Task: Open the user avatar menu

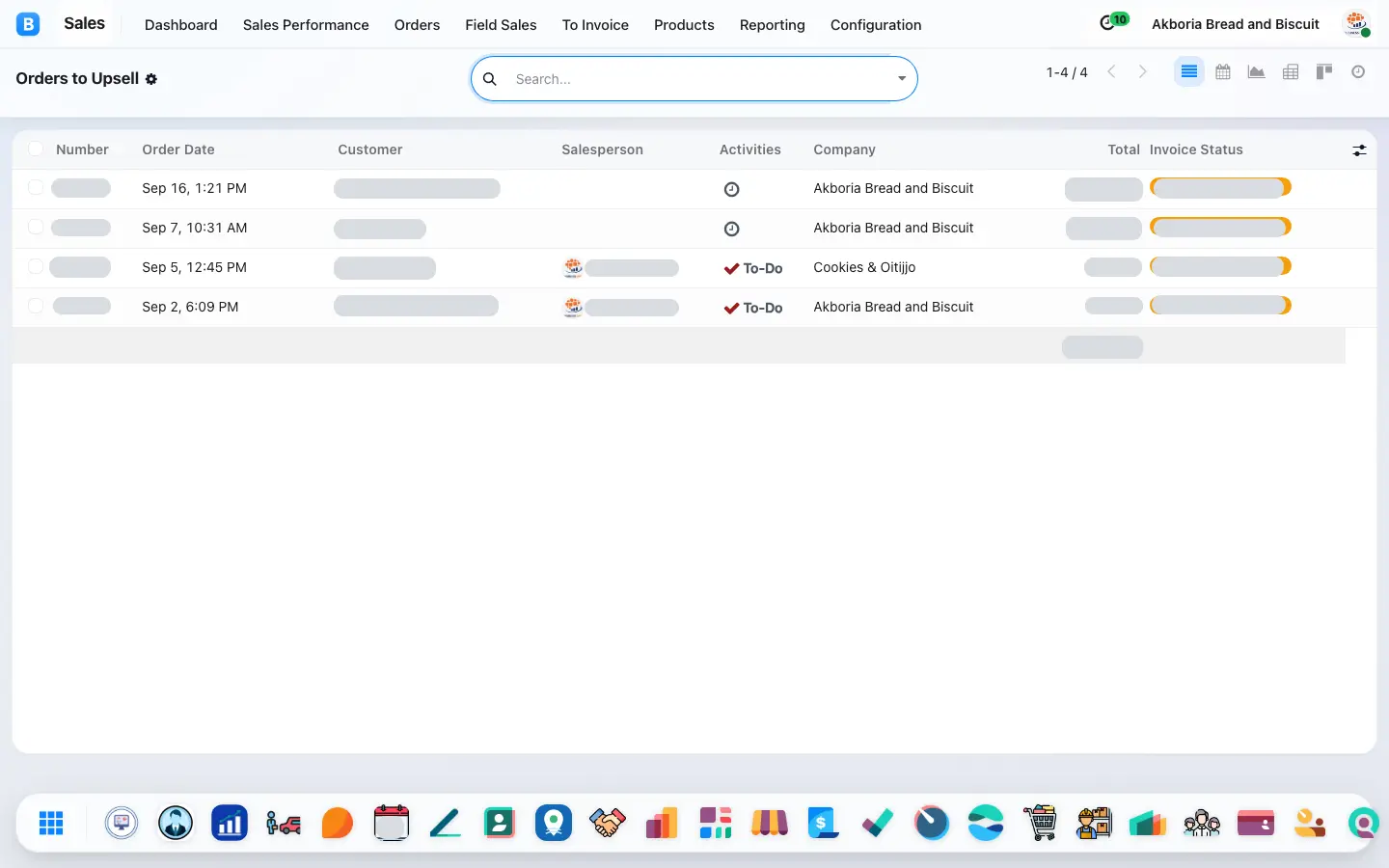Action: tap(1357, 24)
